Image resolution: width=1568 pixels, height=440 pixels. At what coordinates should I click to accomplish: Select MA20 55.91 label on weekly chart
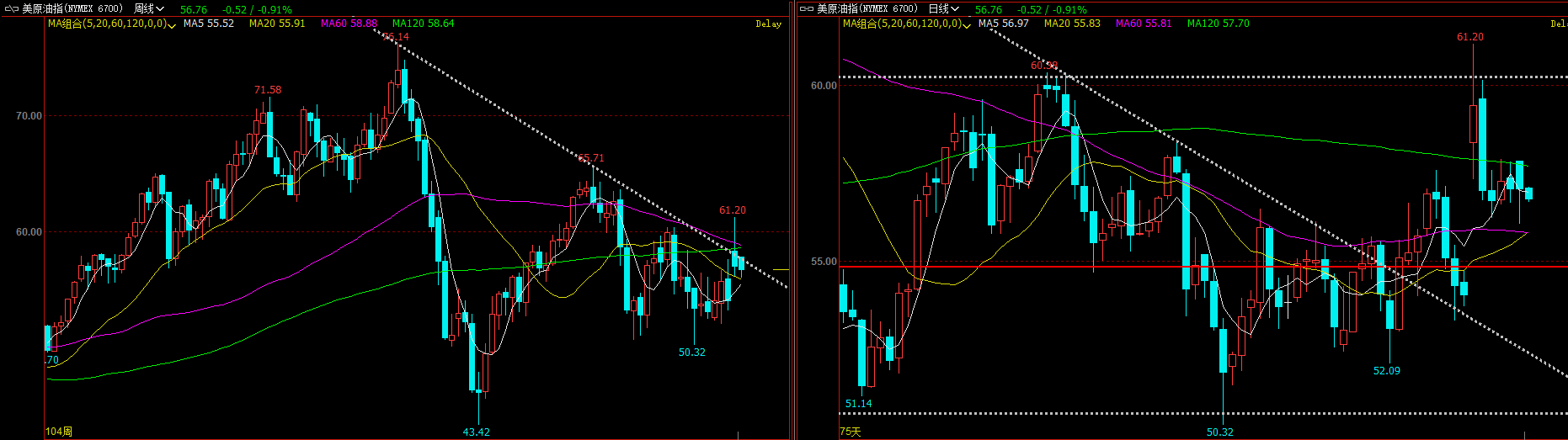(277, 24)
